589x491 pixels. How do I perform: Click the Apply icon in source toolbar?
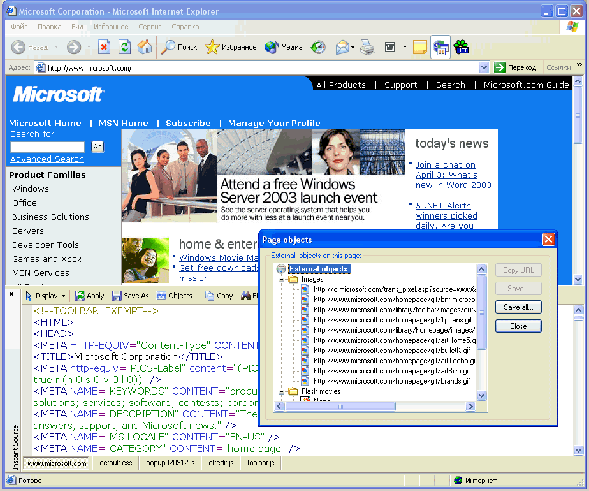coord(89,296)
